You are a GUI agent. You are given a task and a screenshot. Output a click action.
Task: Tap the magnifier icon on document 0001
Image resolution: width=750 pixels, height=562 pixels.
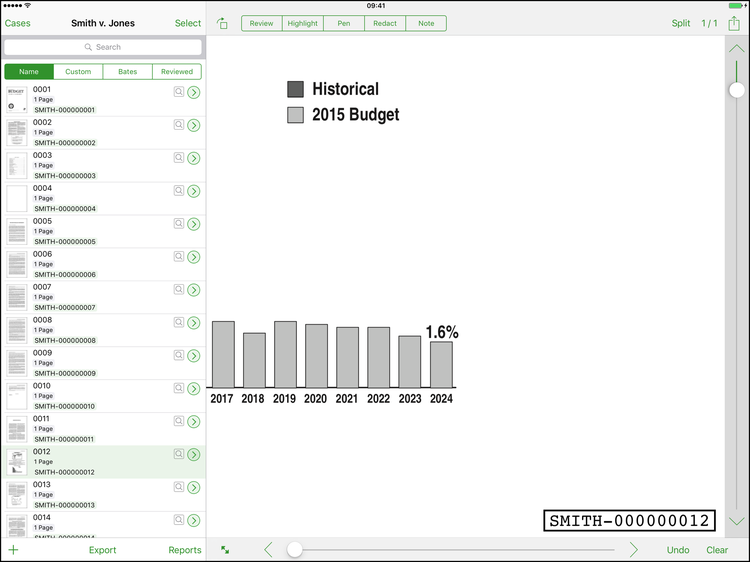tap(179, 92)
